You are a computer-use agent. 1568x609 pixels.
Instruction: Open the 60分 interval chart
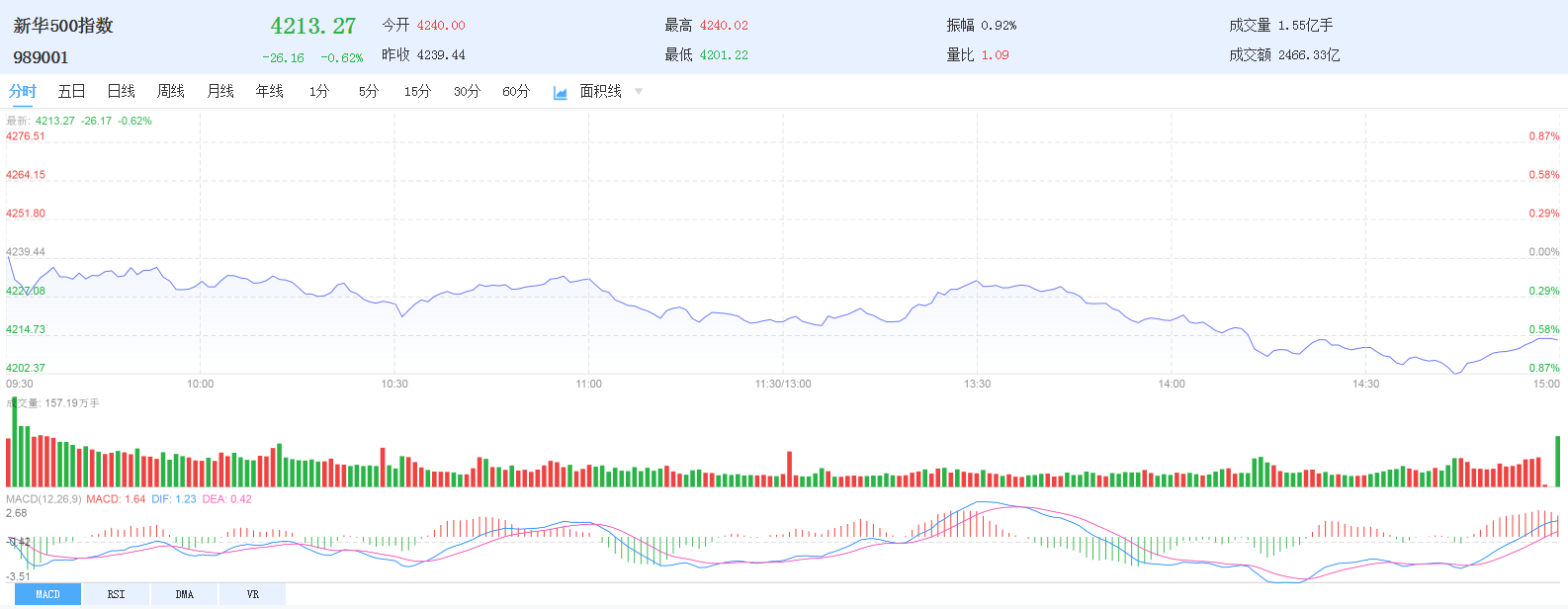coord(516,91)
